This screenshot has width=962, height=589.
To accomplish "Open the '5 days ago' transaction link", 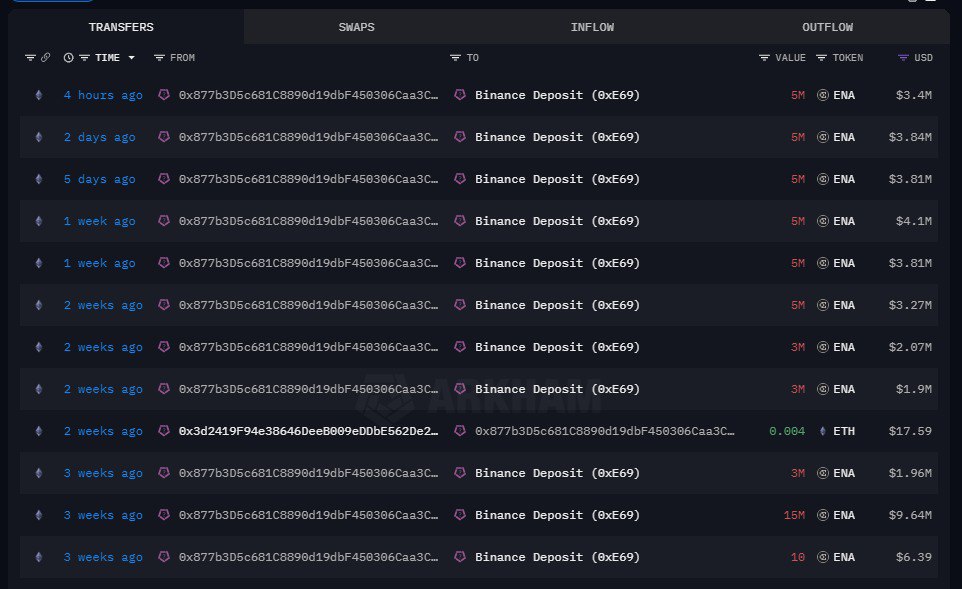I will coord(99,179).
